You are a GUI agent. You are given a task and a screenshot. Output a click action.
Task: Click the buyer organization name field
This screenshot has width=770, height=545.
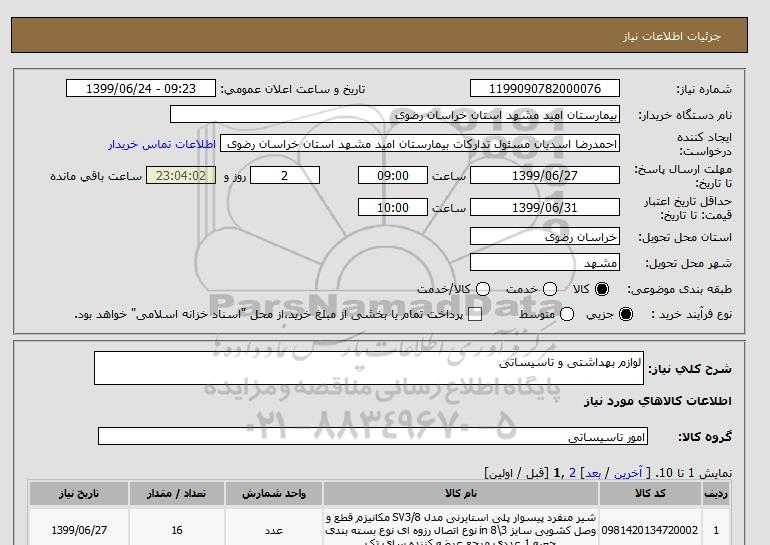click(x=395, y=114)
